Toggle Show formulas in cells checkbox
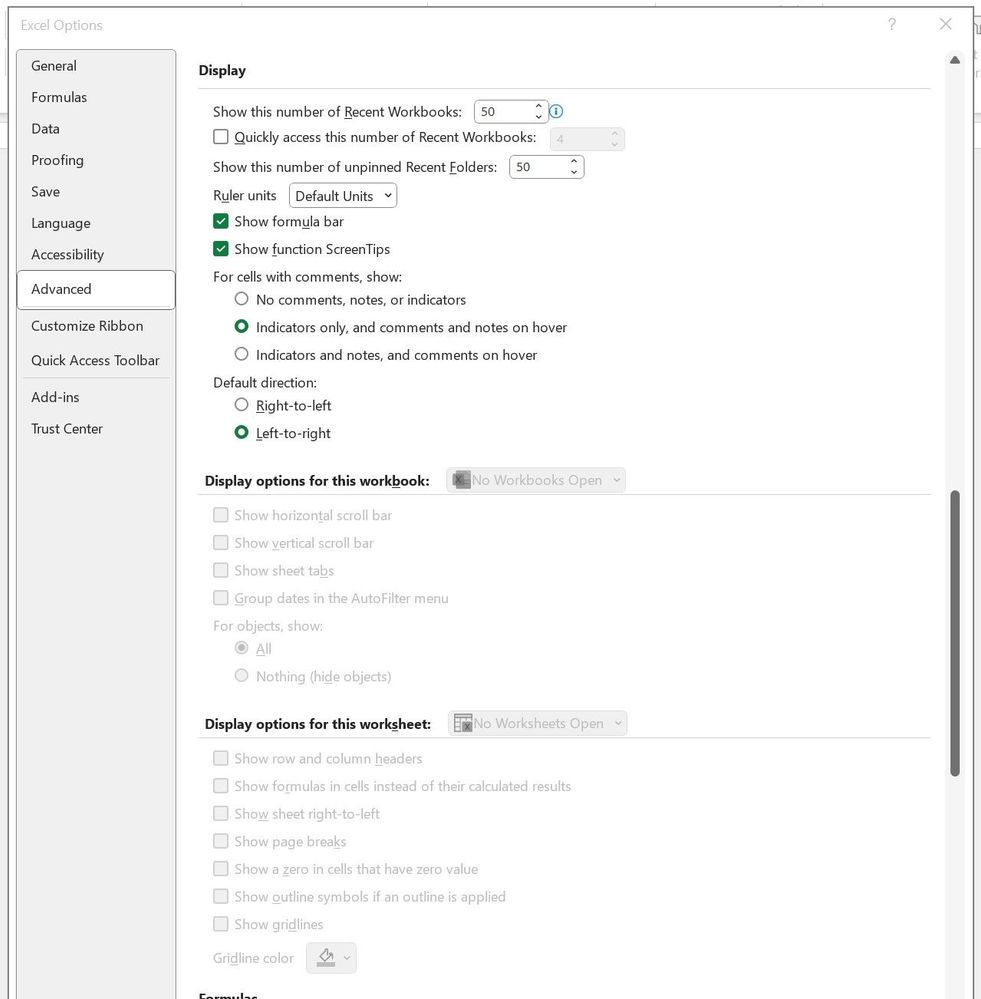The width and height of the screenshot is (981, 999). 220,786
